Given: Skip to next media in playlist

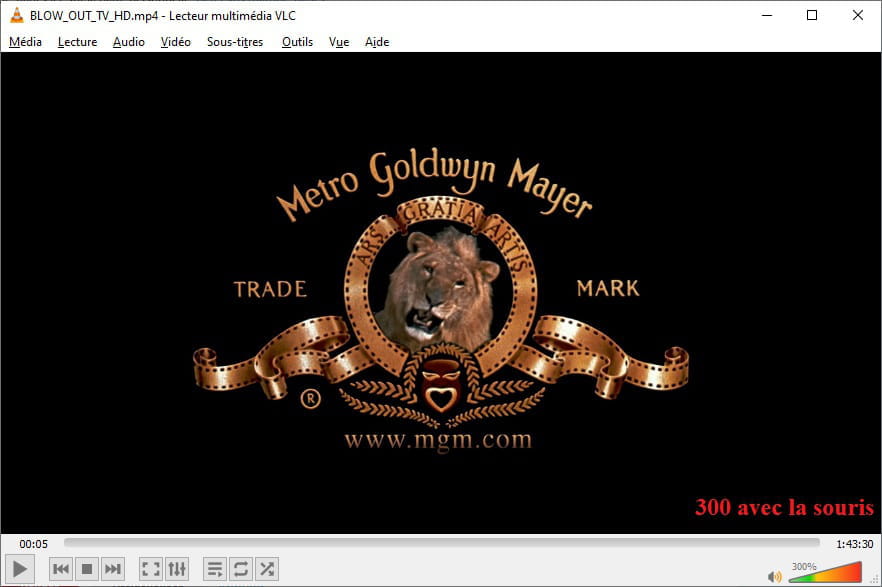Looking at the screenshot, I should 112,569.
